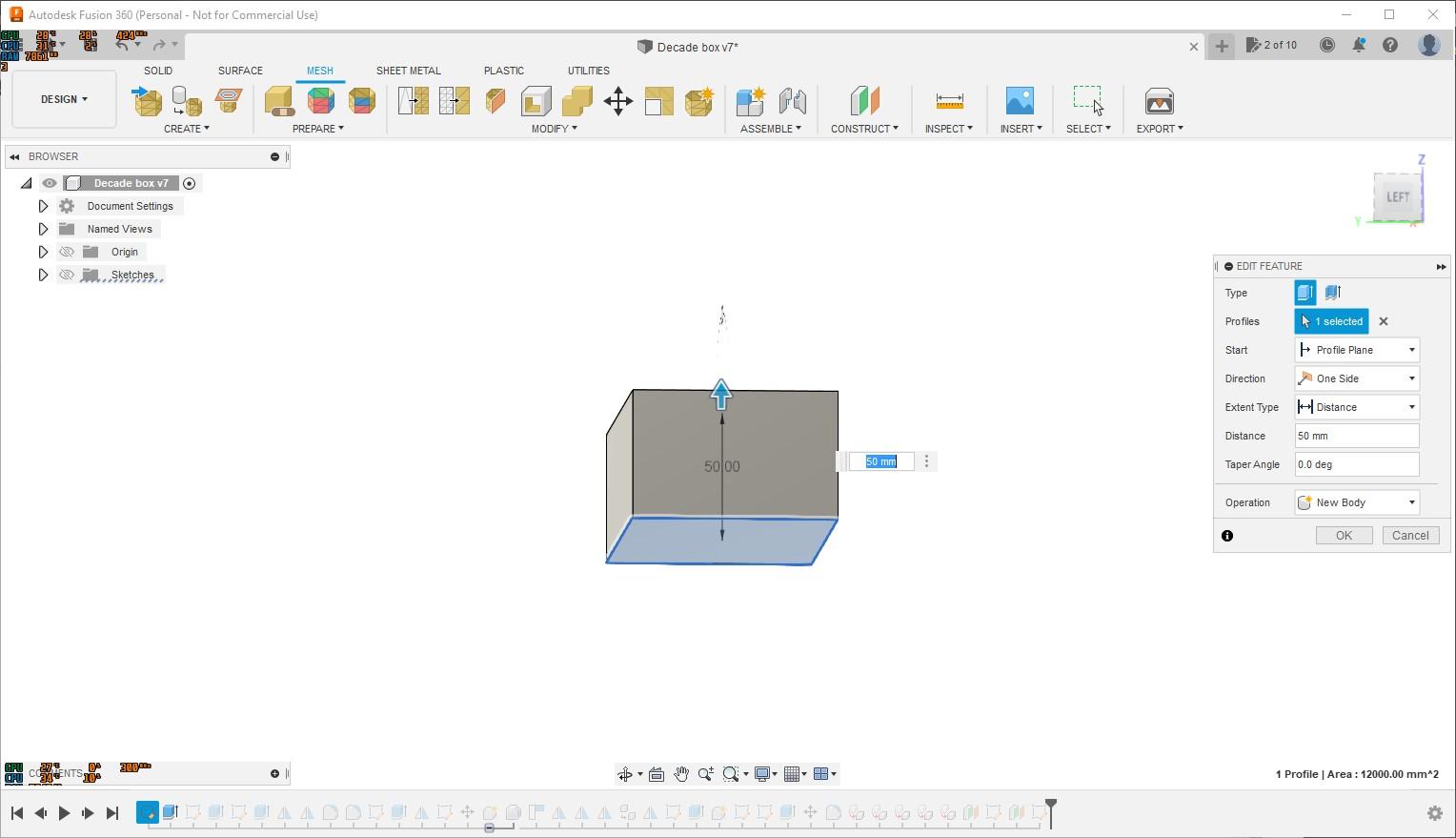Switch to the Utilities tab
Viewport: 1456px width, 838px height.
[589, 71]
